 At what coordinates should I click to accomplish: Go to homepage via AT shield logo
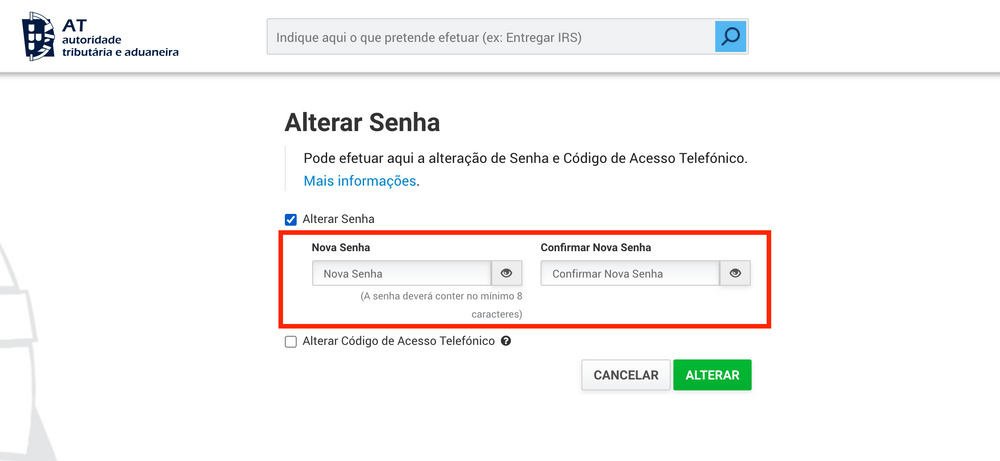(x=41, y=36)
